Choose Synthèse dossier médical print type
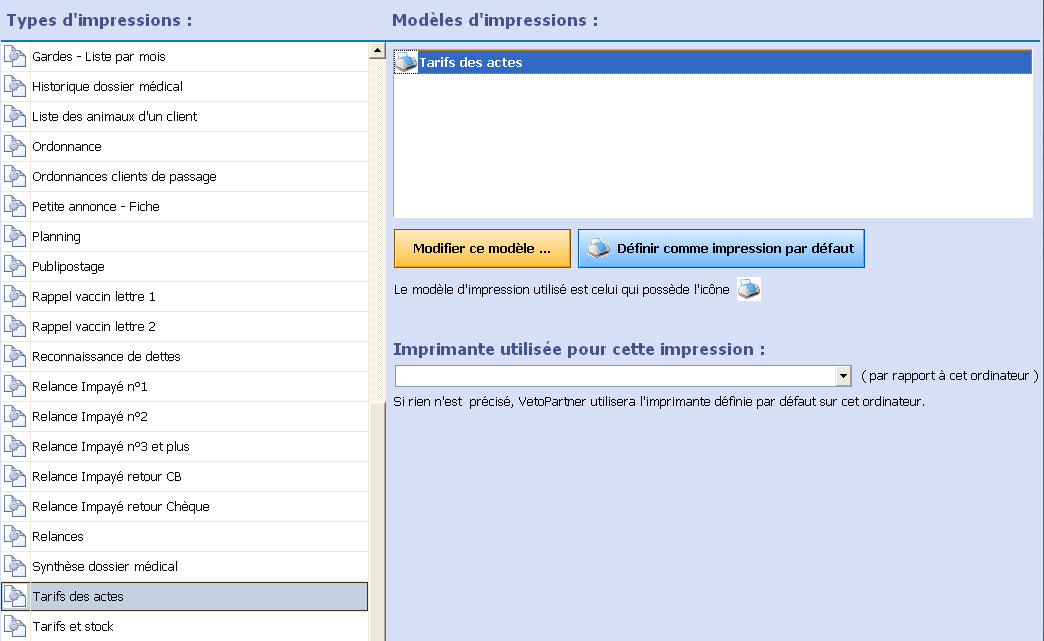Viewport: 1044px width, 641px height. pos(105,567)
